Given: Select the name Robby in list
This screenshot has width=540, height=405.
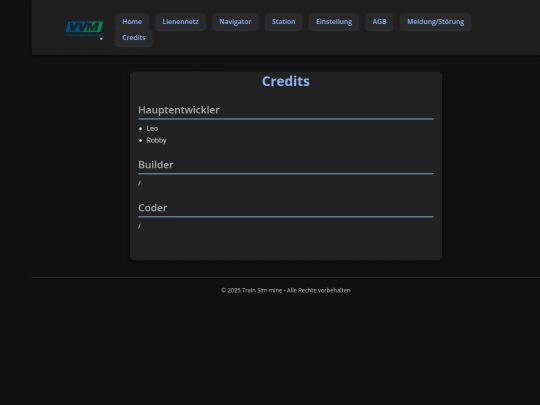Looking at the screenshot, I should [x=156, y=141].
